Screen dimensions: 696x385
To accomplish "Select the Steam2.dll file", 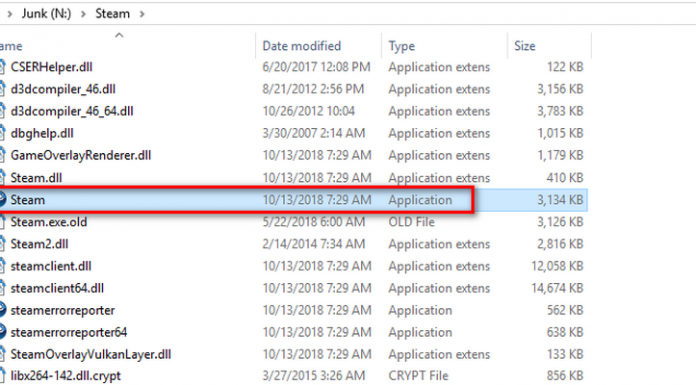I will pos(40,244).
